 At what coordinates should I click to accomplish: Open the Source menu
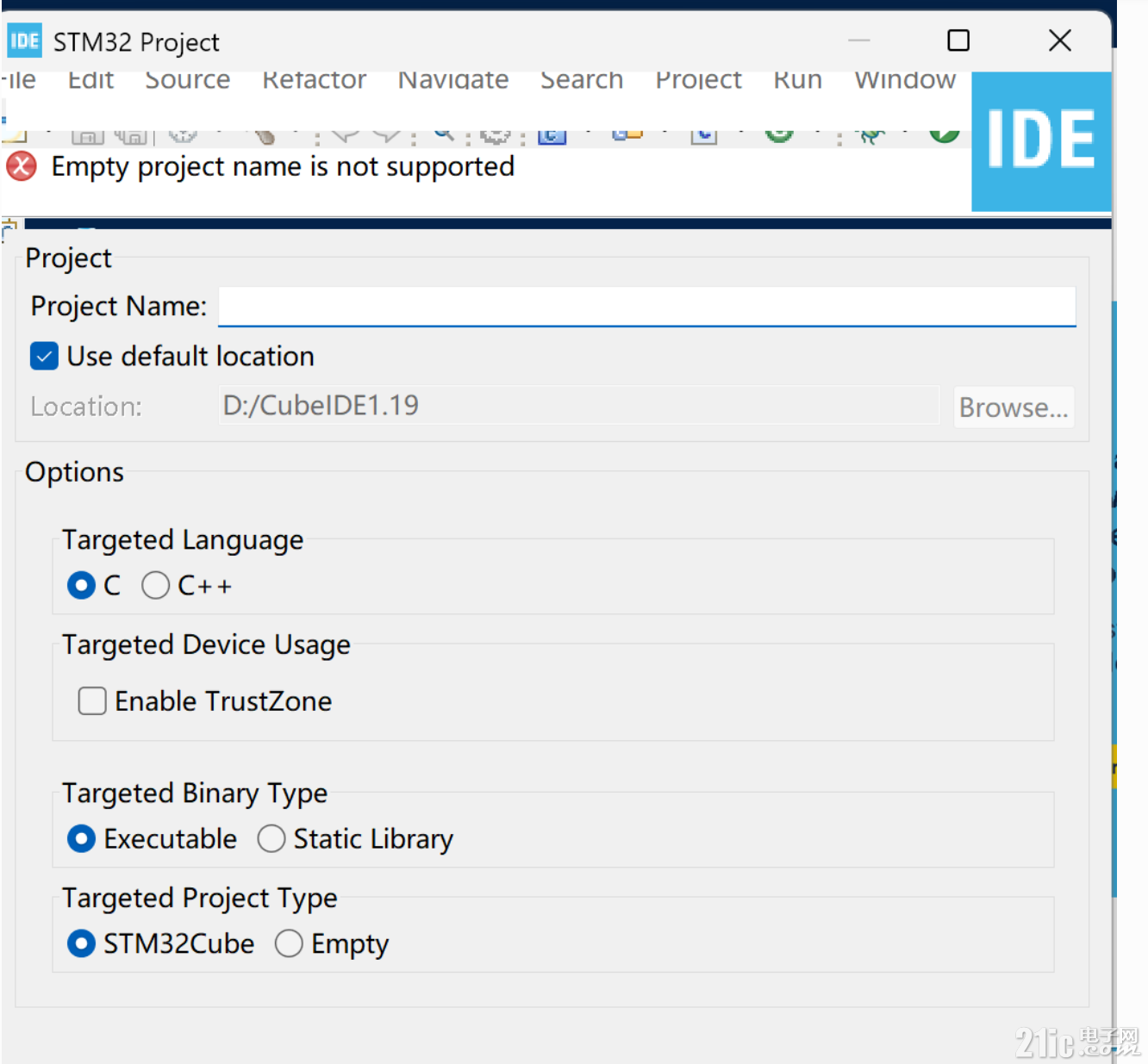[x=187, y=80]
